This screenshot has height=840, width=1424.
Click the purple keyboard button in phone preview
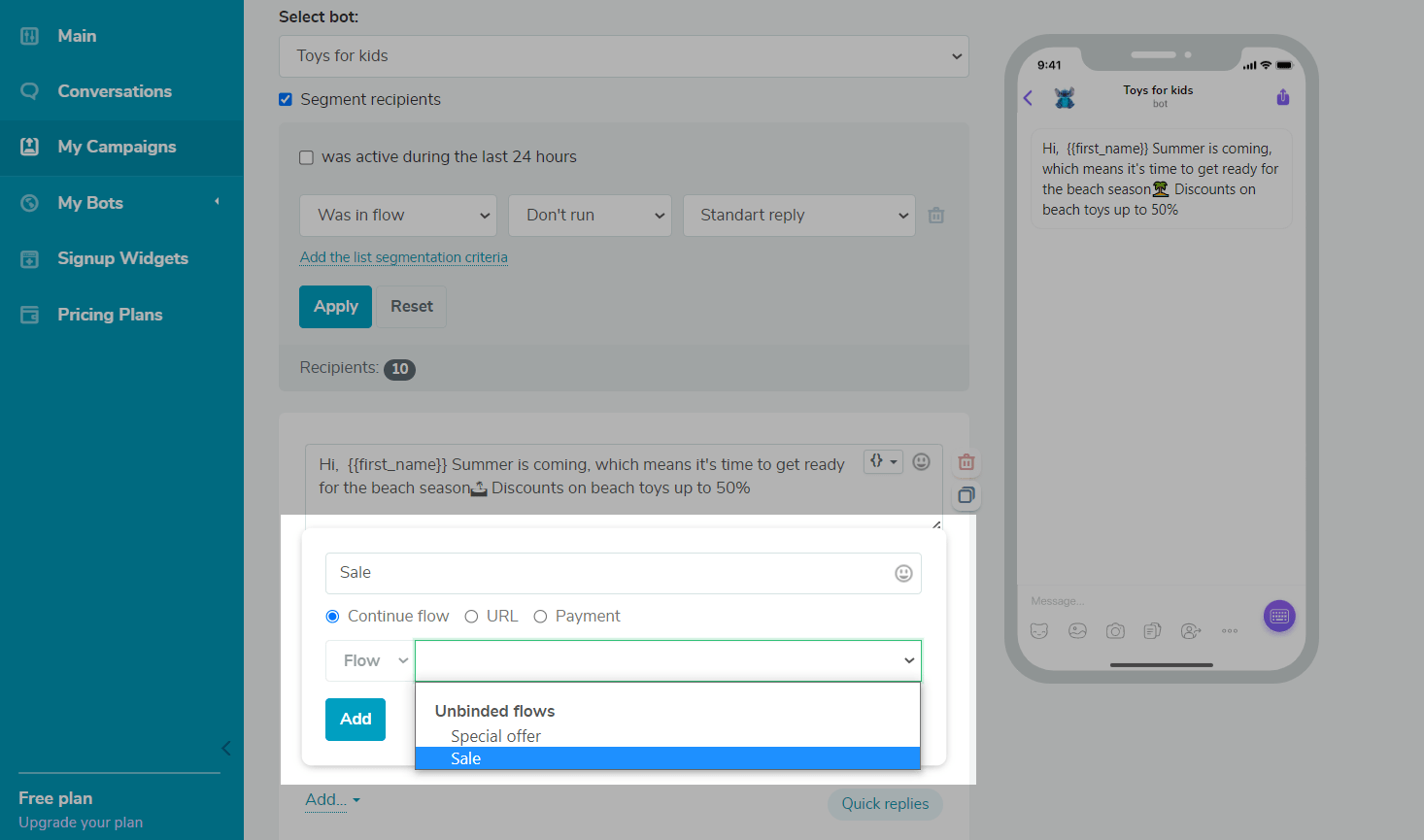tap(1279, 617)
